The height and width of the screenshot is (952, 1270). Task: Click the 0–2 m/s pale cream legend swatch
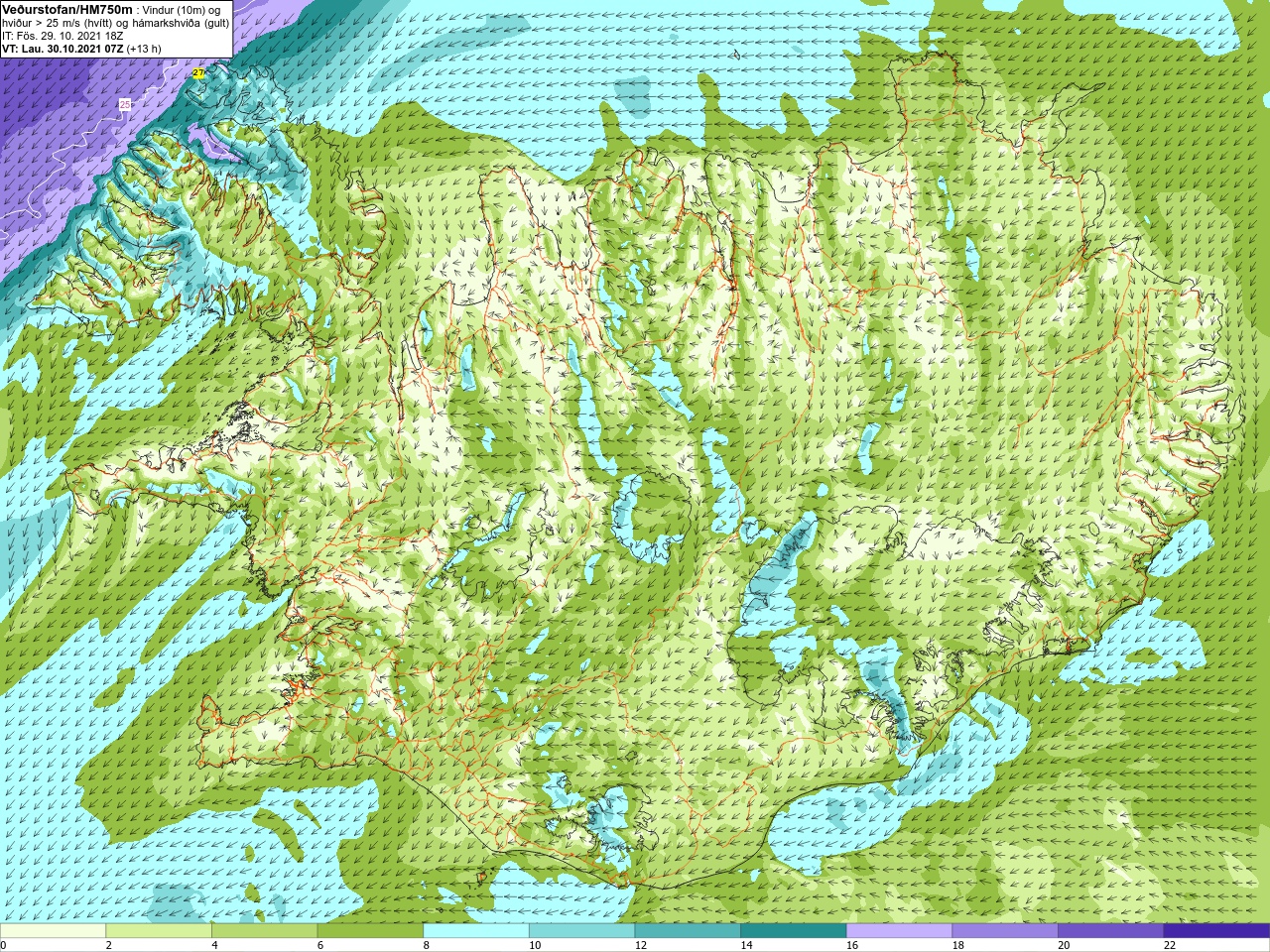53,931
